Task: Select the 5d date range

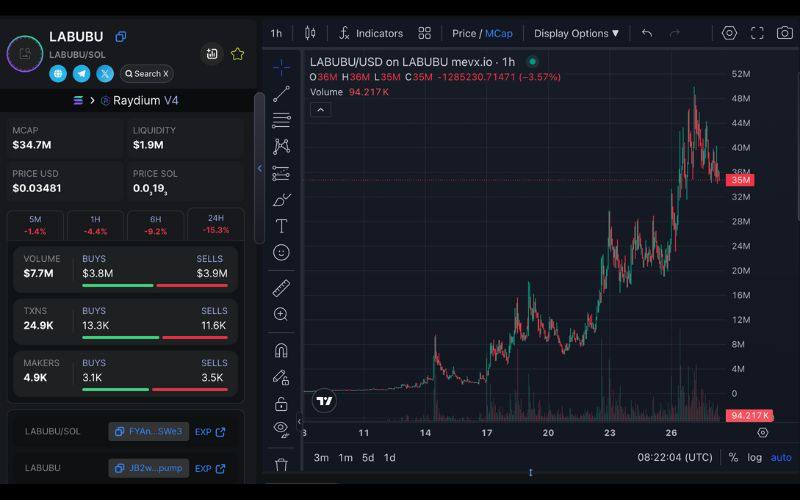Action: tap(368, 458)
